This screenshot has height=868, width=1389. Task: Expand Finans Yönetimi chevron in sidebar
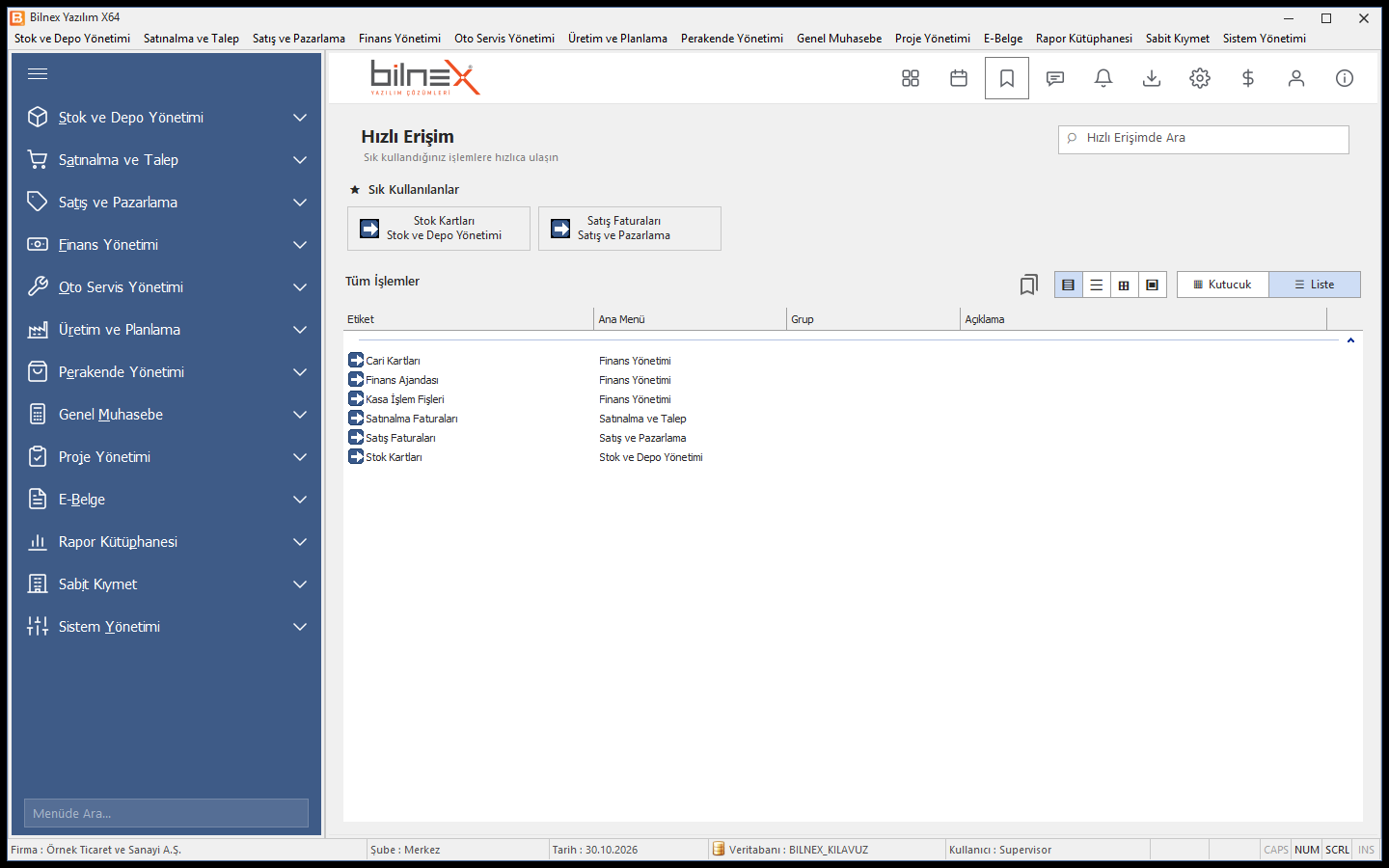(300, 245)
